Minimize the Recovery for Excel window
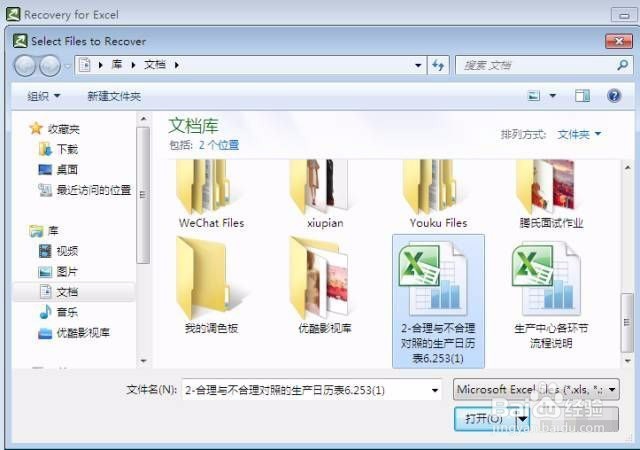640x450 pixels. point(624,15)
